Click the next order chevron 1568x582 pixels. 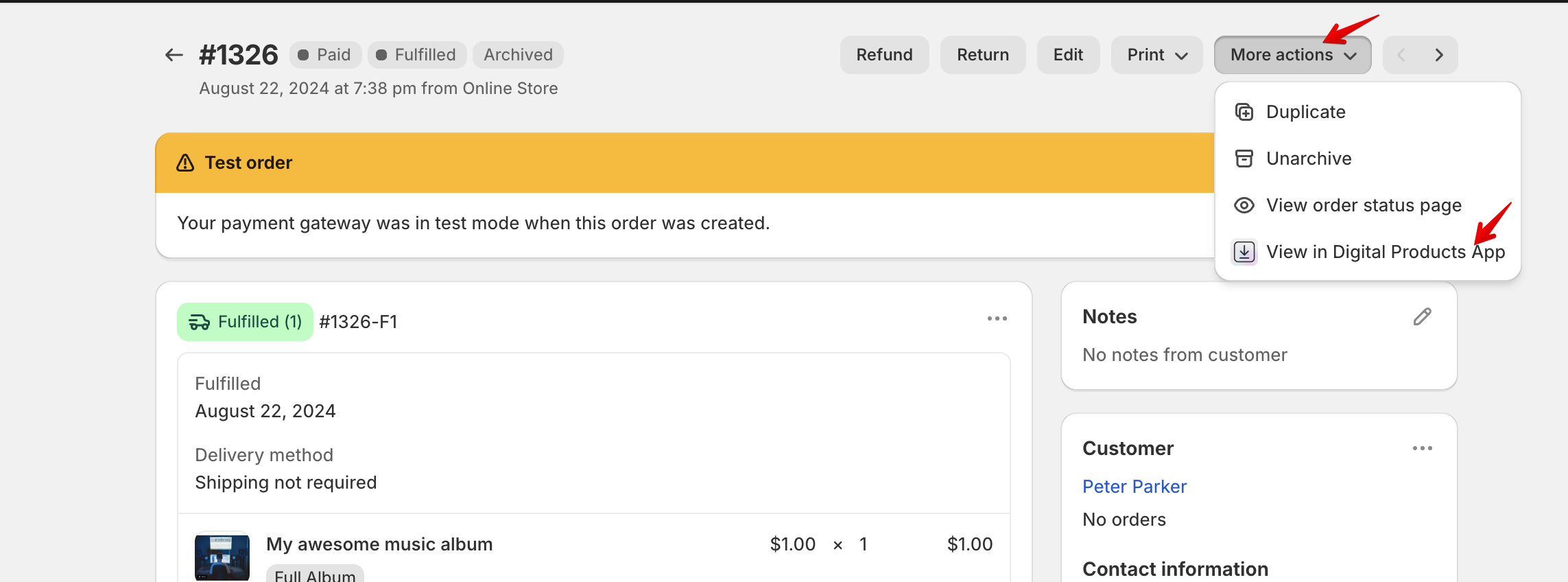(x=1438, y=54)
